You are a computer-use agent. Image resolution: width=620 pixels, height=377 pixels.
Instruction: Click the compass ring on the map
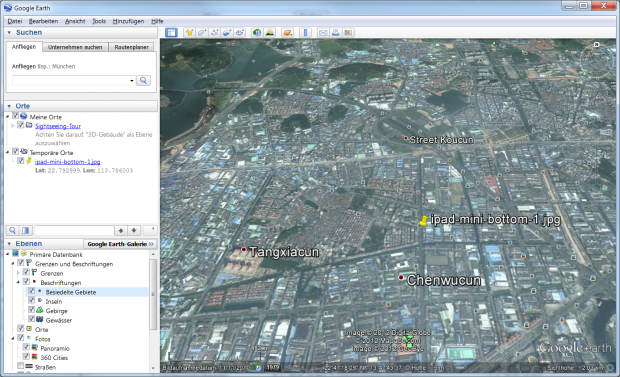pyautogui.click(x=596, y=61)
